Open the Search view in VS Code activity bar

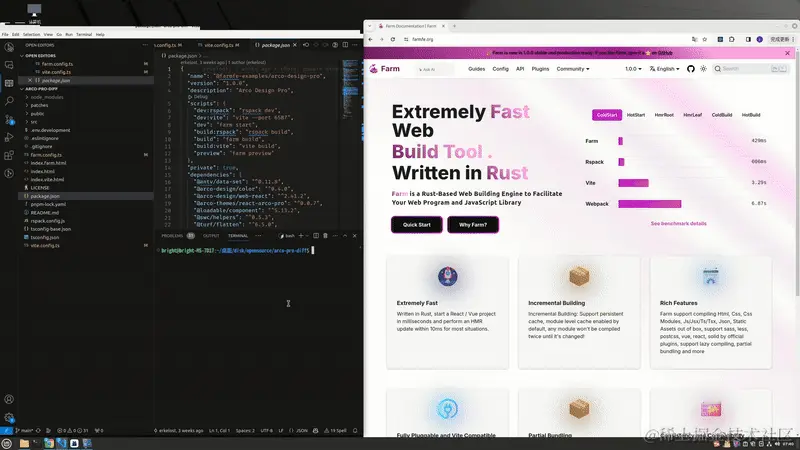9,101
